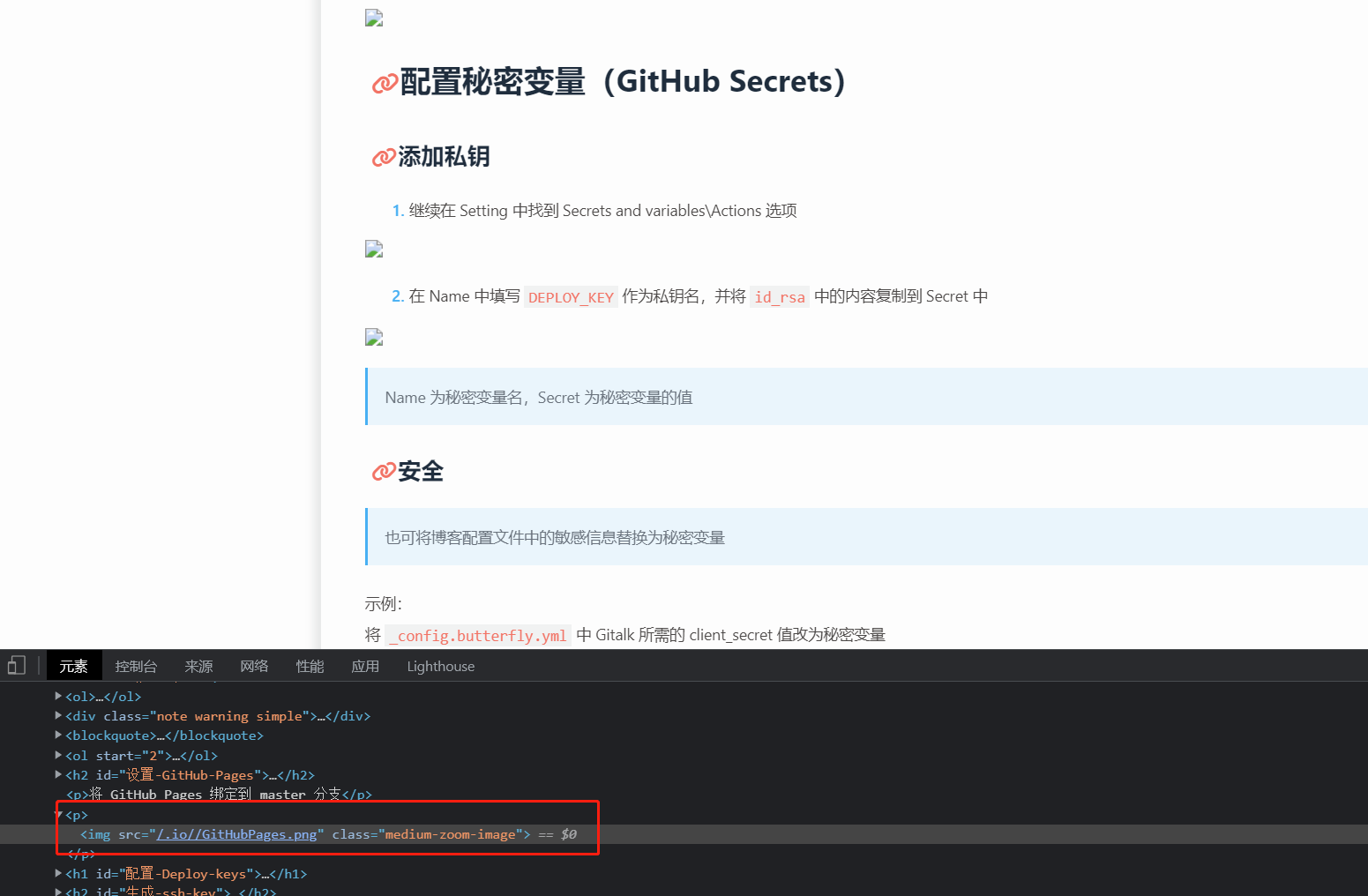Click anchor link icon beside 安全 heading
The width and height of the screenshot is (1368, 896).
(x=383, y=473)
